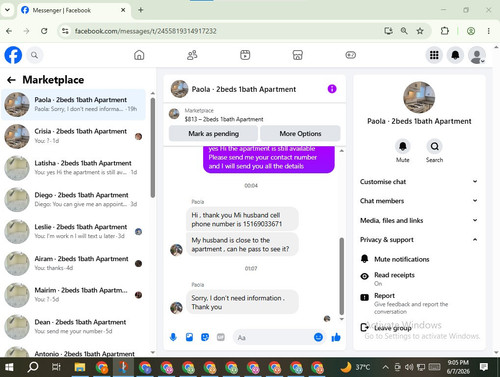Open the Video/Reels icon in top navigation
This screenshot has height=377, width=500.
[x=245, y=55]
